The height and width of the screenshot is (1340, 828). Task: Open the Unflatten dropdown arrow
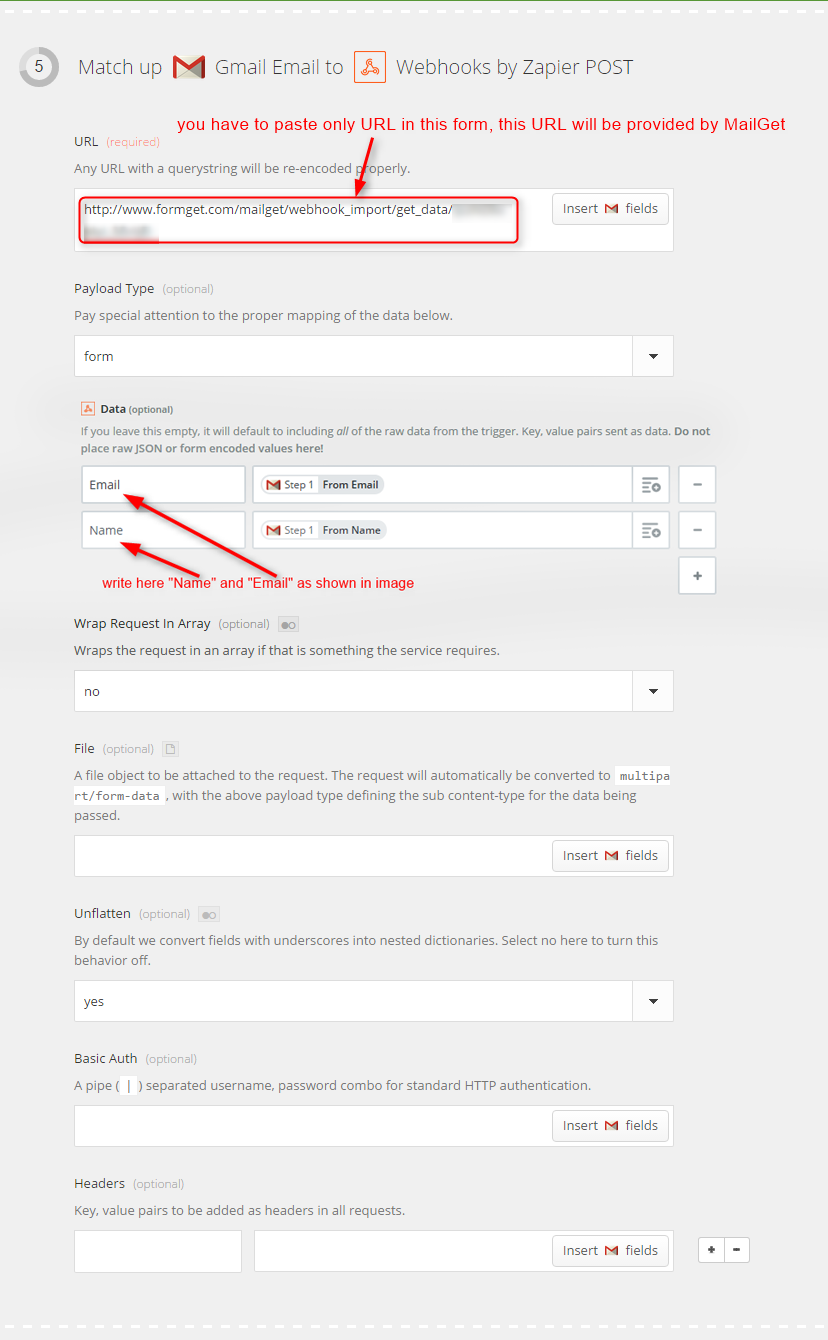[653, 1001]
